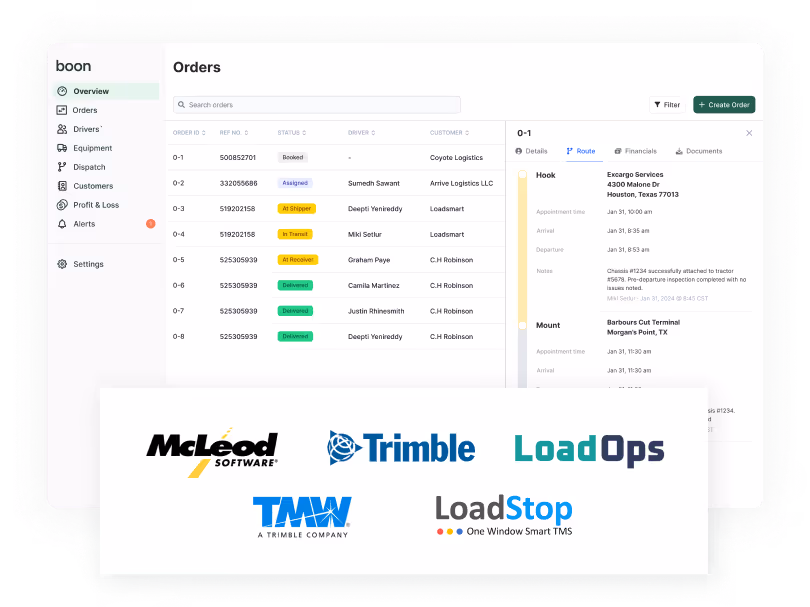Click the orange Alerts notification badge
The height and width of the screenshot is (607, 810).
[x=150, y=224]
